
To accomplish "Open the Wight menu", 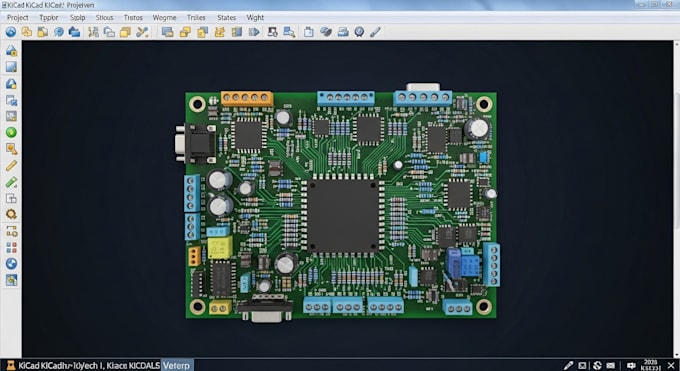I will [255, 17].
